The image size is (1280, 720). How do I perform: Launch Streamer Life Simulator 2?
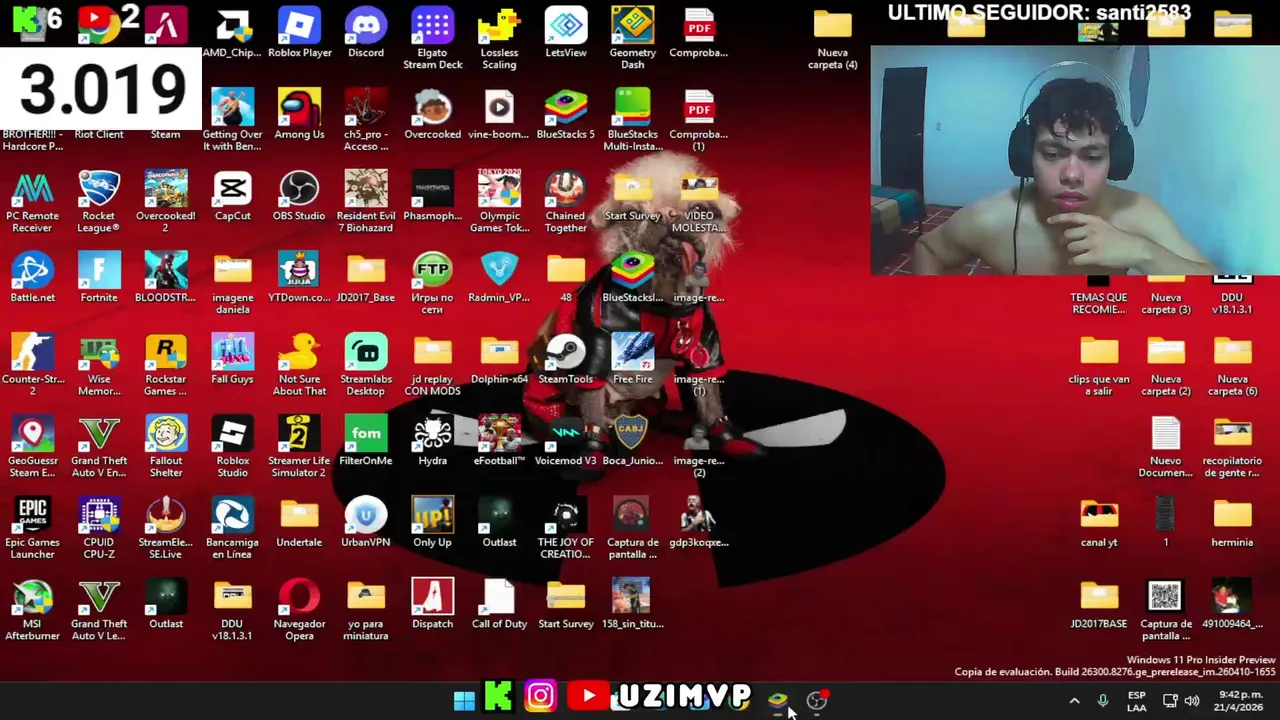click(299, 448)
